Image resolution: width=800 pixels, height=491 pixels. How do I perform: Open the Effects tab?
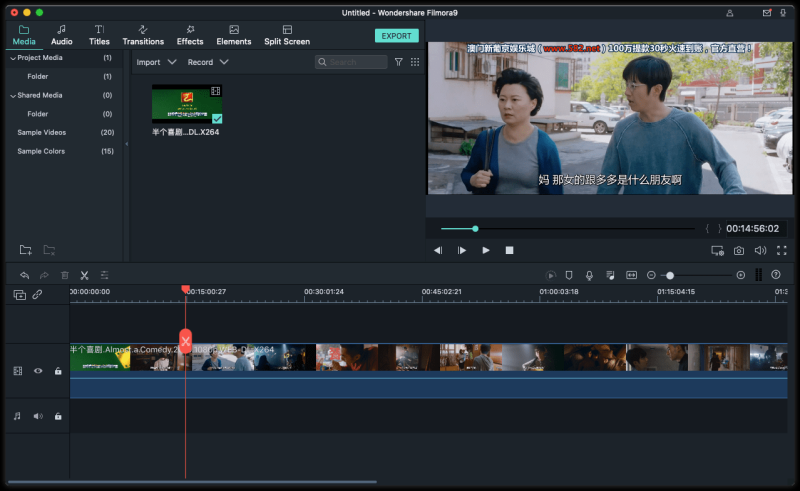(x=190, y=35)
